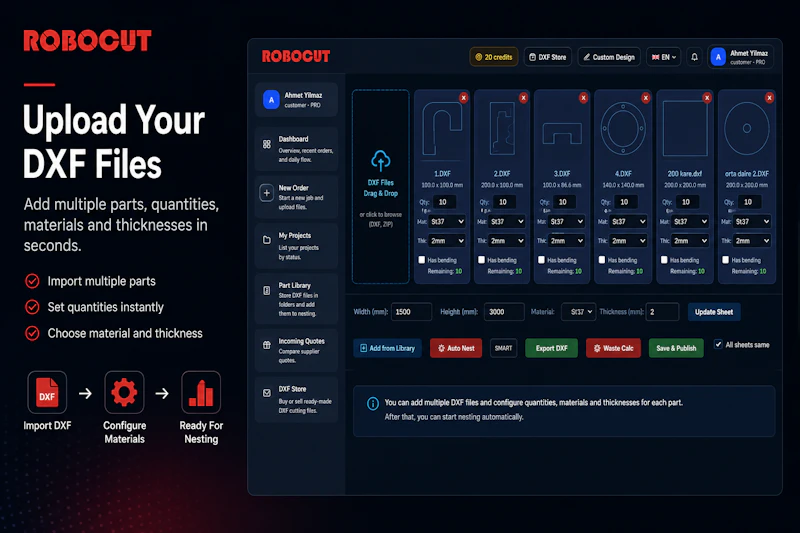Remove the 200 kare.dxf part card
This screenshot has height=533, width=800.
coord(707,97)
